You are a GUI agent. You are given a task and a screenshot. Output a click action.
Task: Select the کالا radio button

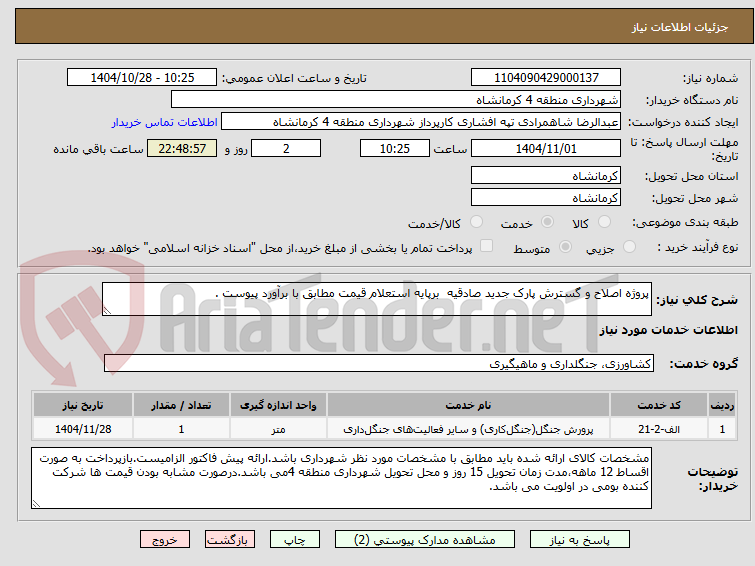coord(604,222)
